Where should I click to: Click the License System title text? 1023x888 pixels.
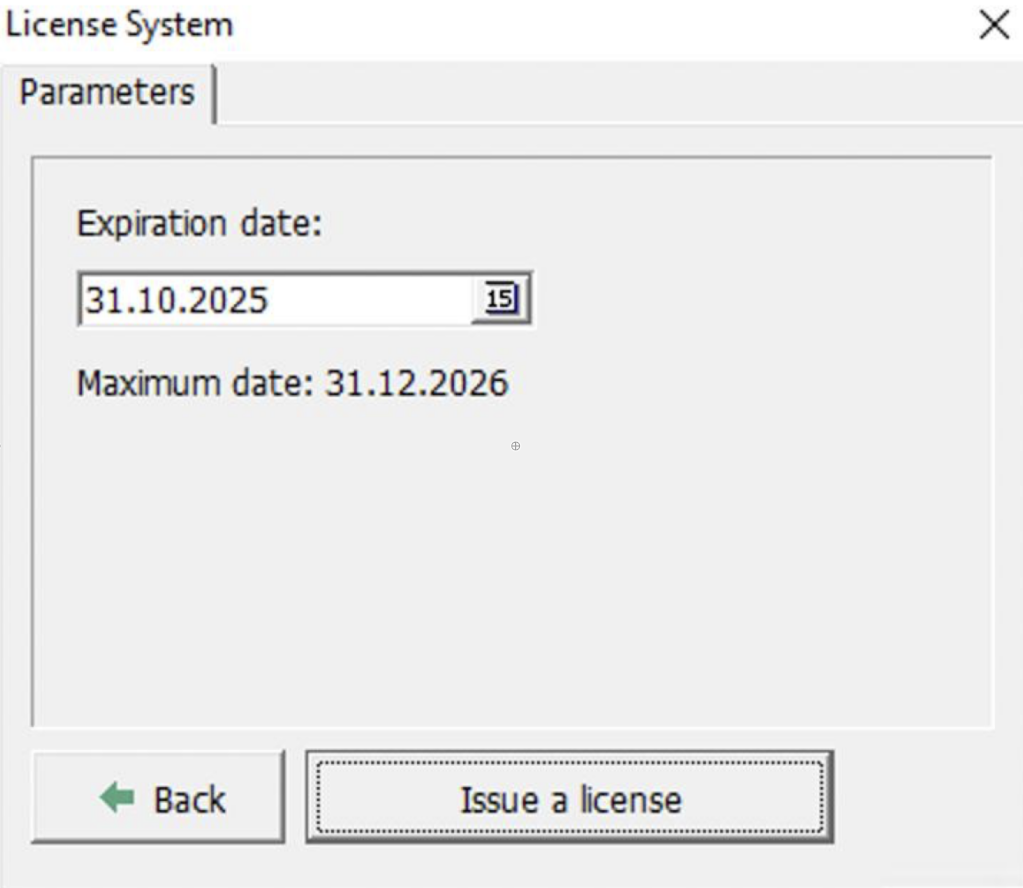[x=119, y=25]
